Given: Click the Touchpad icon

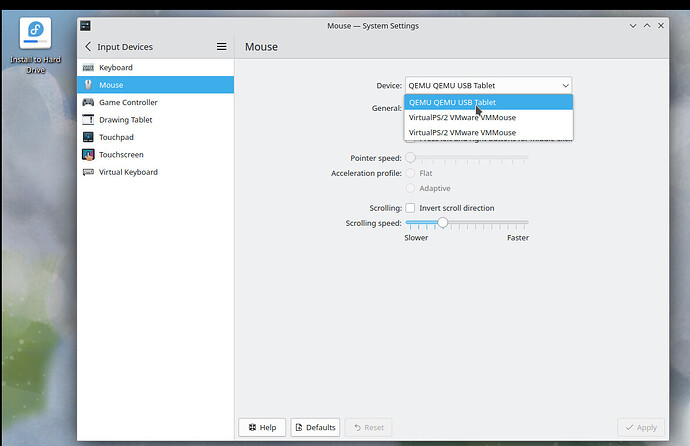Looking at the screenshot, I should pyautogui.click(x=88, y=137).
